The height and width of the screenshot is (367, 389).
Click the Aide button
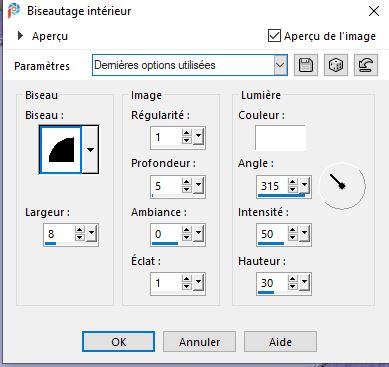pos(280,342)
